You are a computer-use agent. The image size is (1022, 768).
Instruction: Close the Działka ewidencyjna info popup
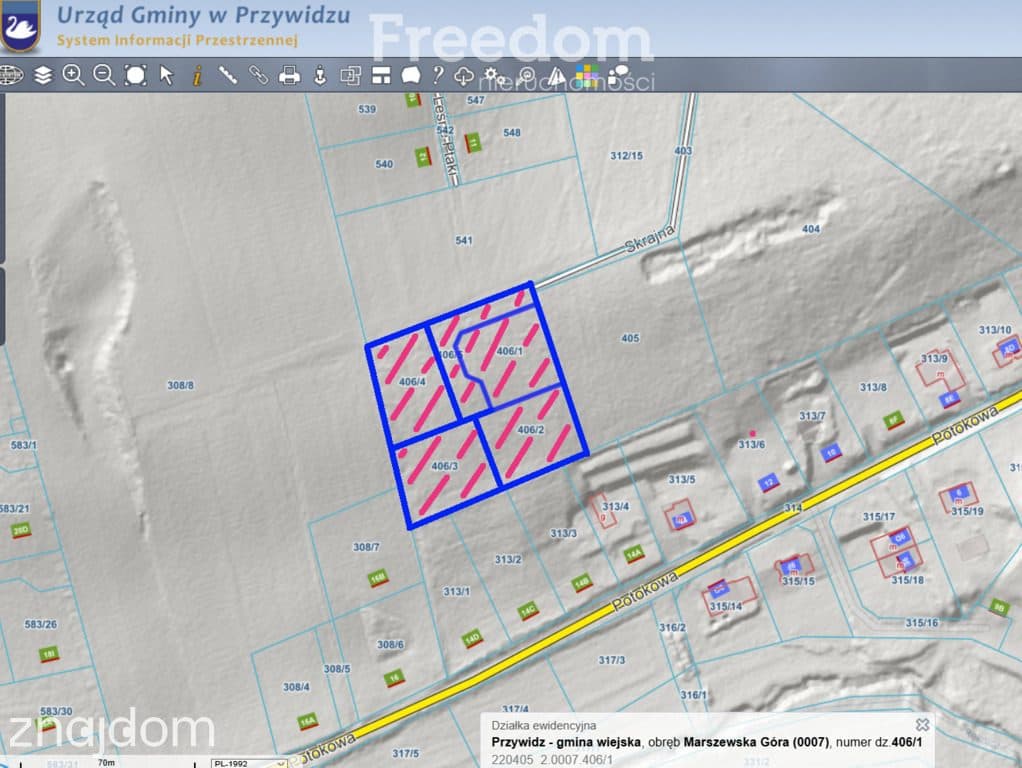922,725
